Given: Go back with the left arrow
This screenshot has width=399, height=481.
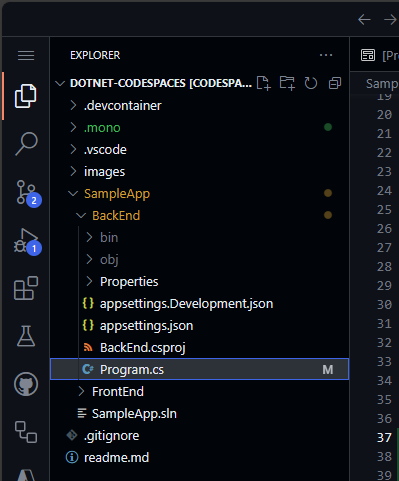Looking at the screenshot, I should click(x=364, y=20).
